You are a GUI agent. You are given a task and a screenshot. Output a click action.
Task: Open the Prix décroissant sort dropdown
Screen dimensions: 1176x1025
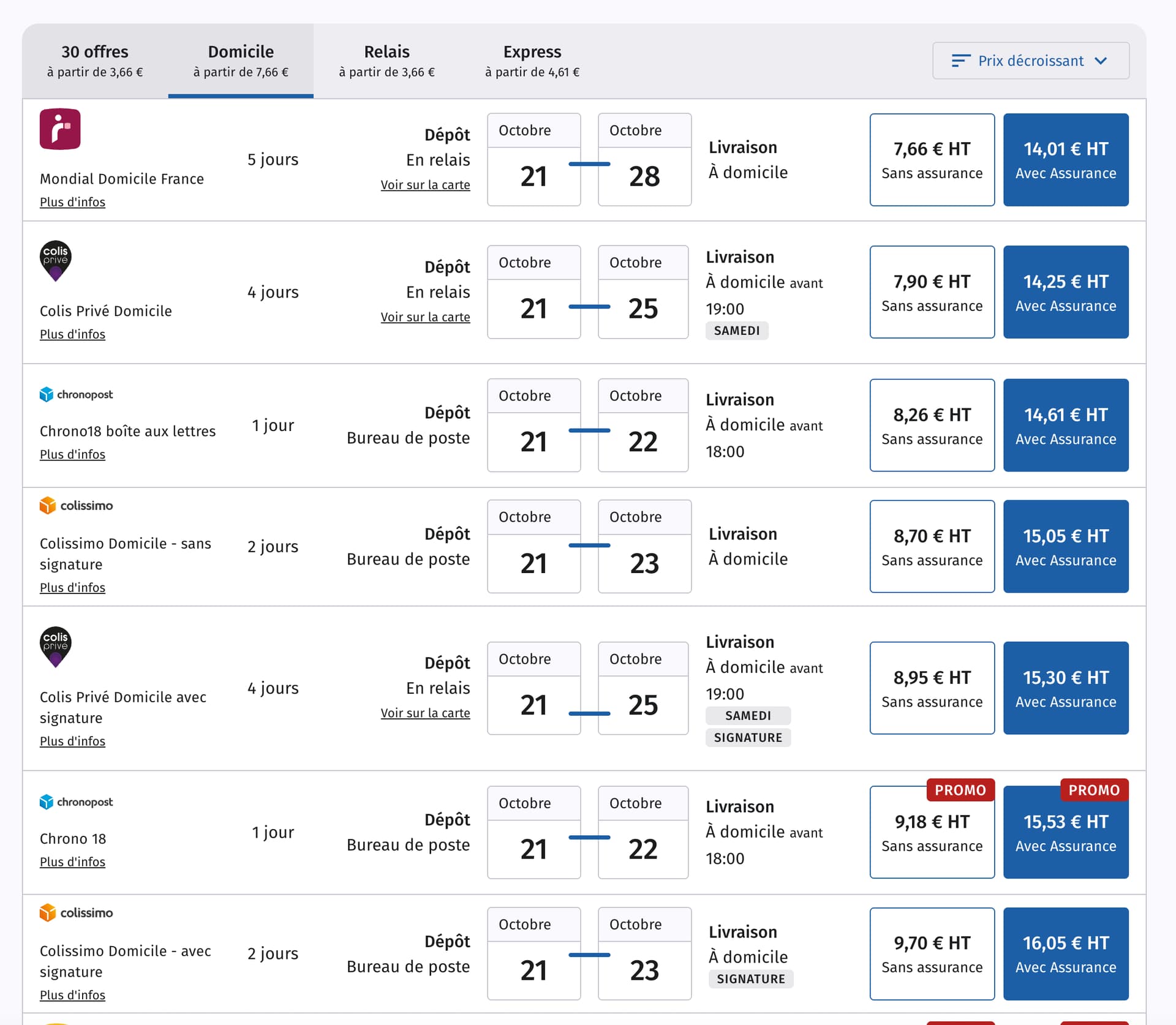pyautogui.click(x=1031, y=61)
